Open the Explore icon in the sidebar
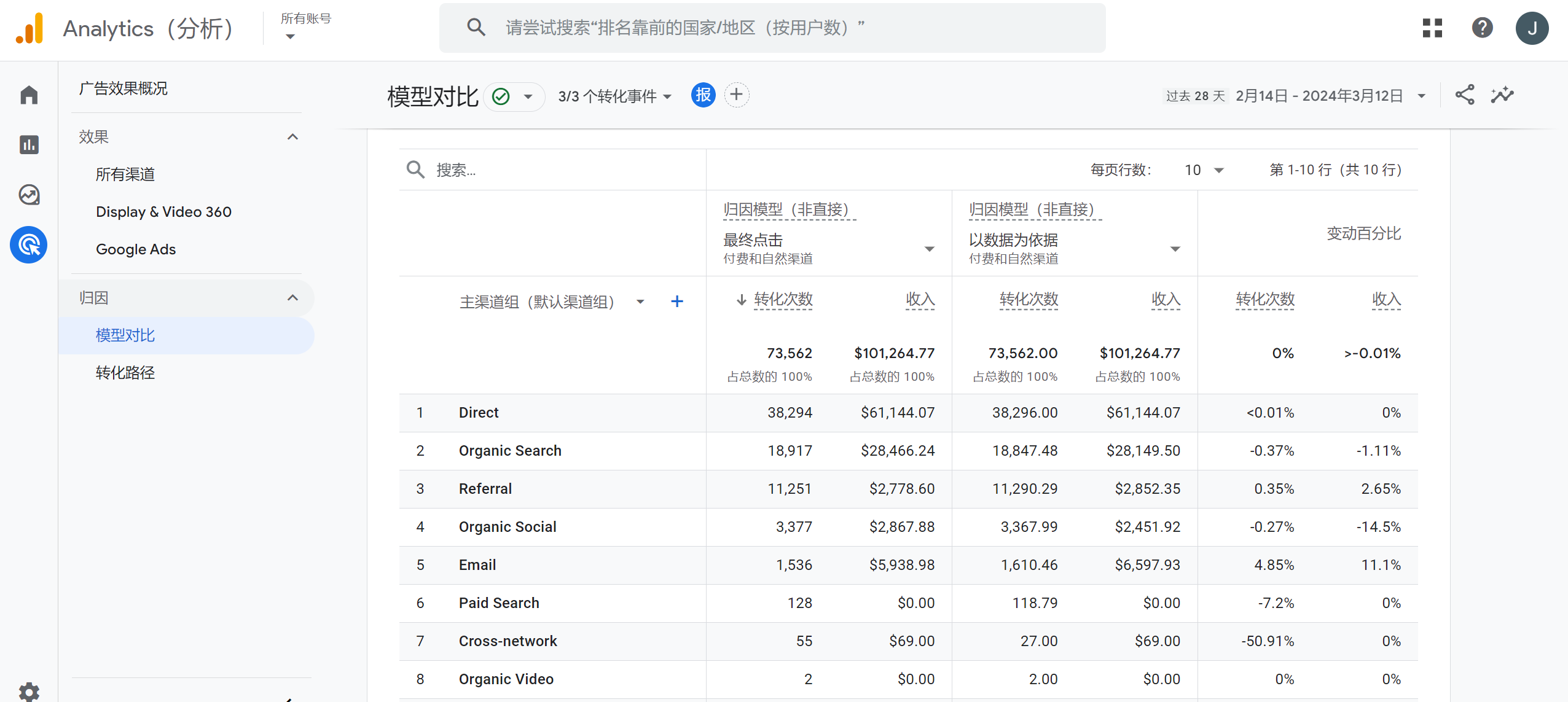The image size is (1568, 702). point(29,195)
